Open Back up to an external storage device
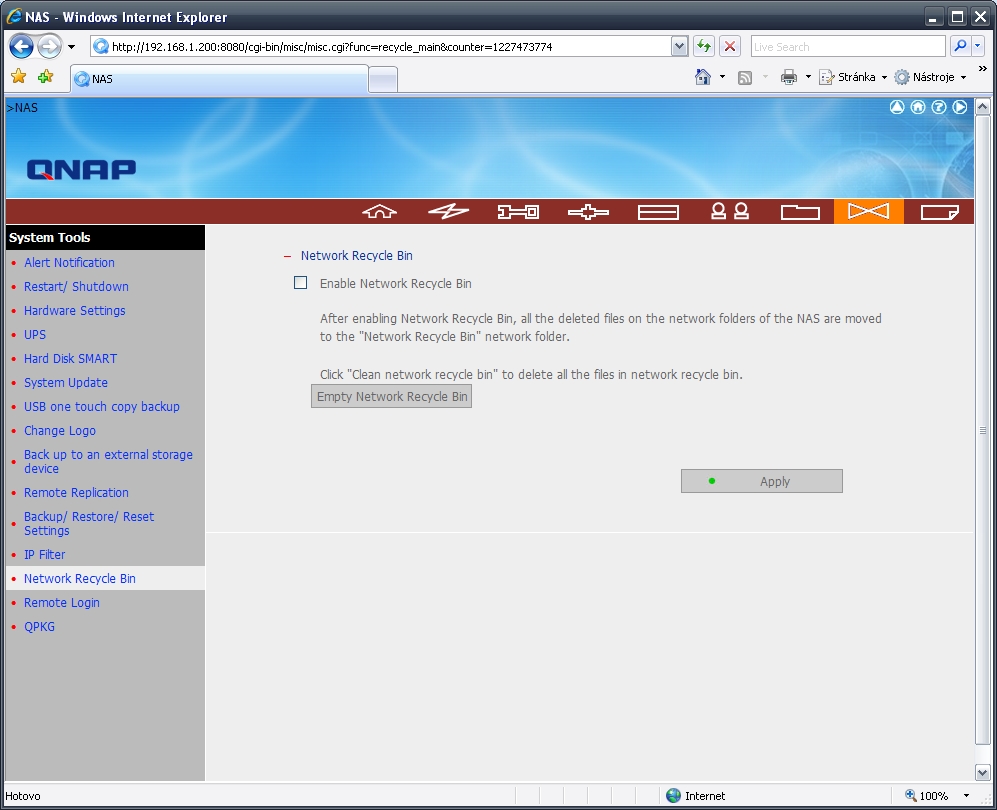997x810 pixels. click(x=108, y=462)
